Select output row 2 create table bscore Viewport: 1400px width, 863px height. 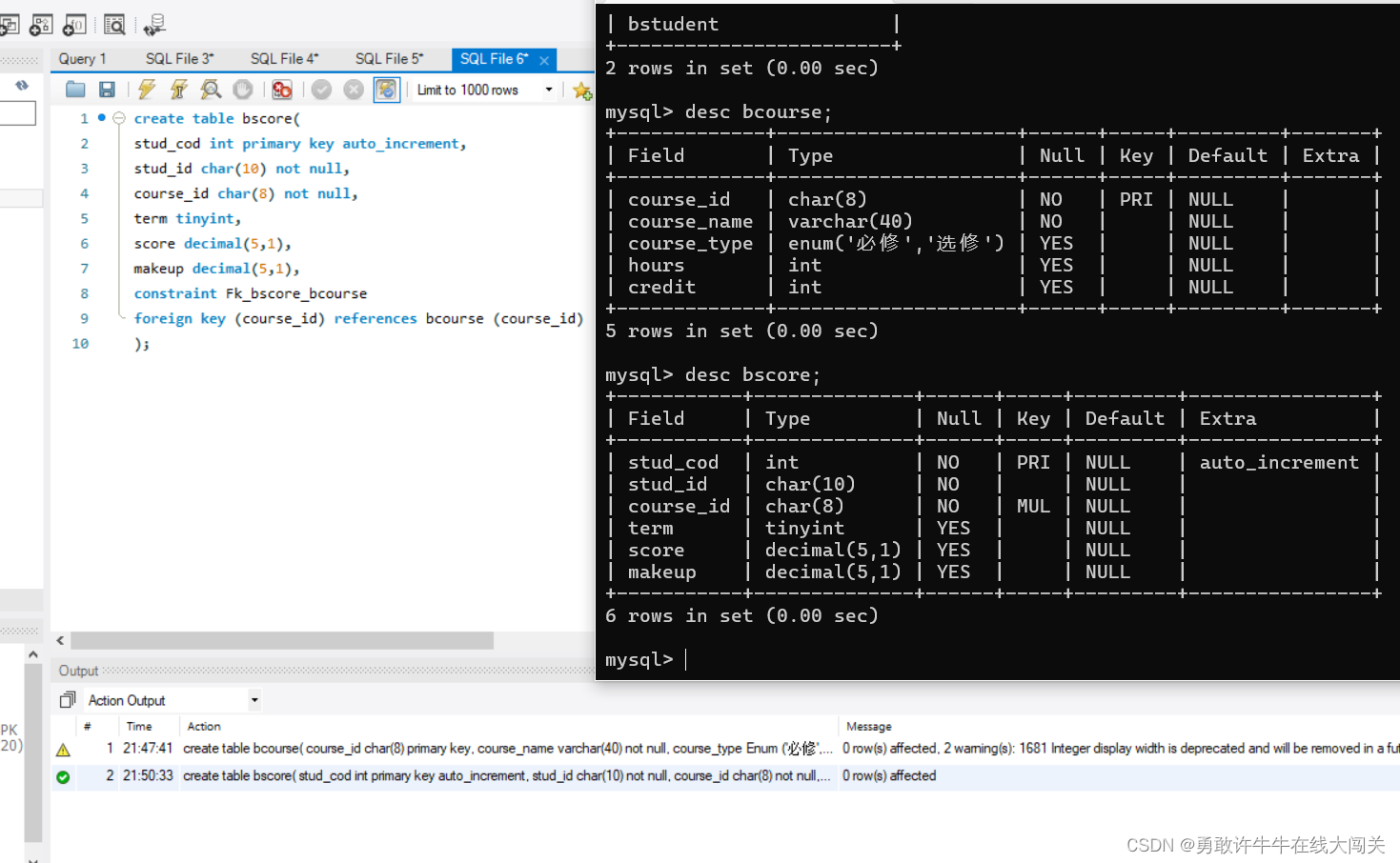pyautogui.click(x=725, y=776)
